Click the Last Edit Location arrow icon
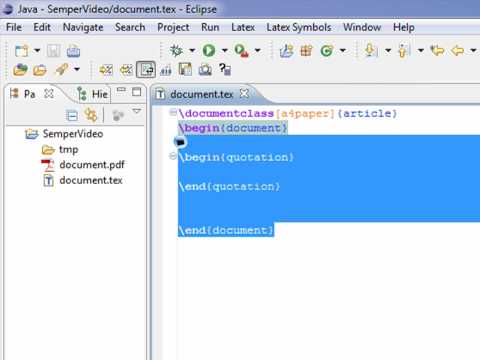 [437, 51]
